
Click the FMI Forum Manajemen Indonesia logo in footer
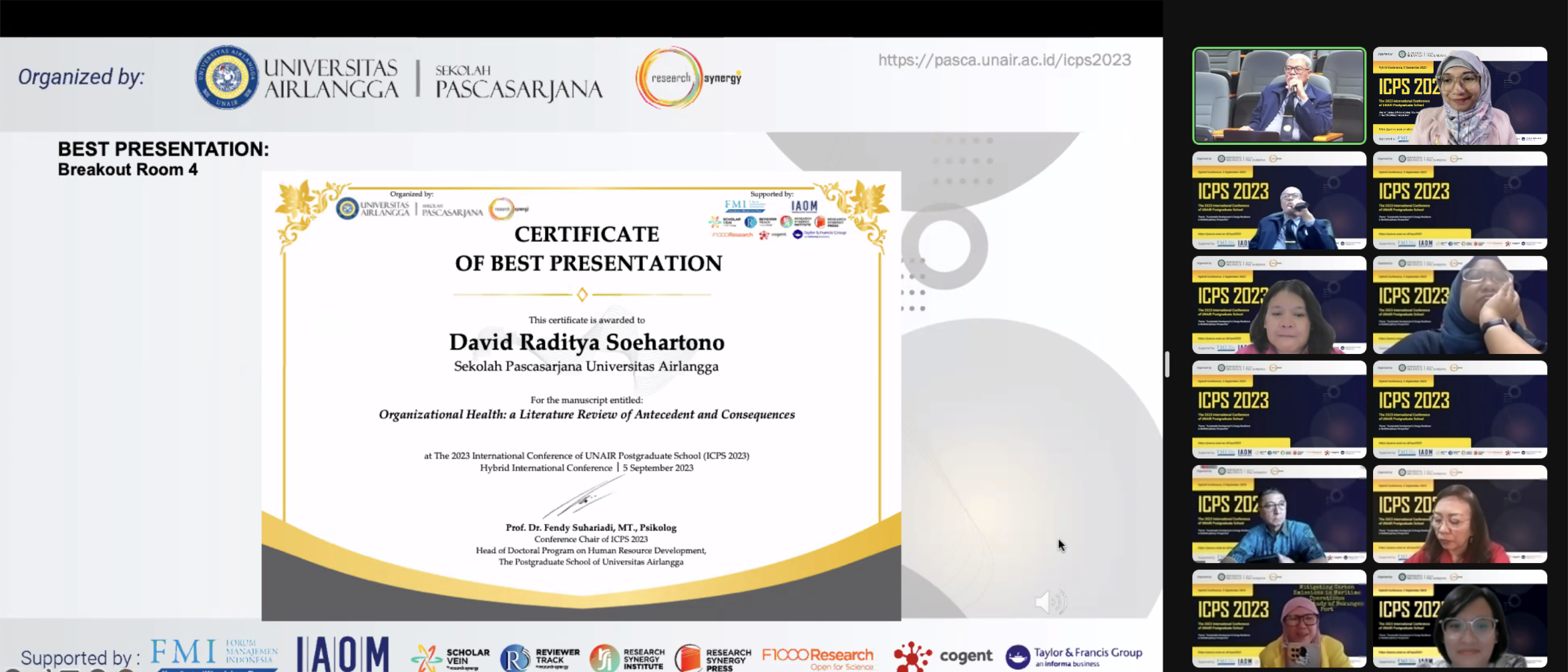click(214, 653)
